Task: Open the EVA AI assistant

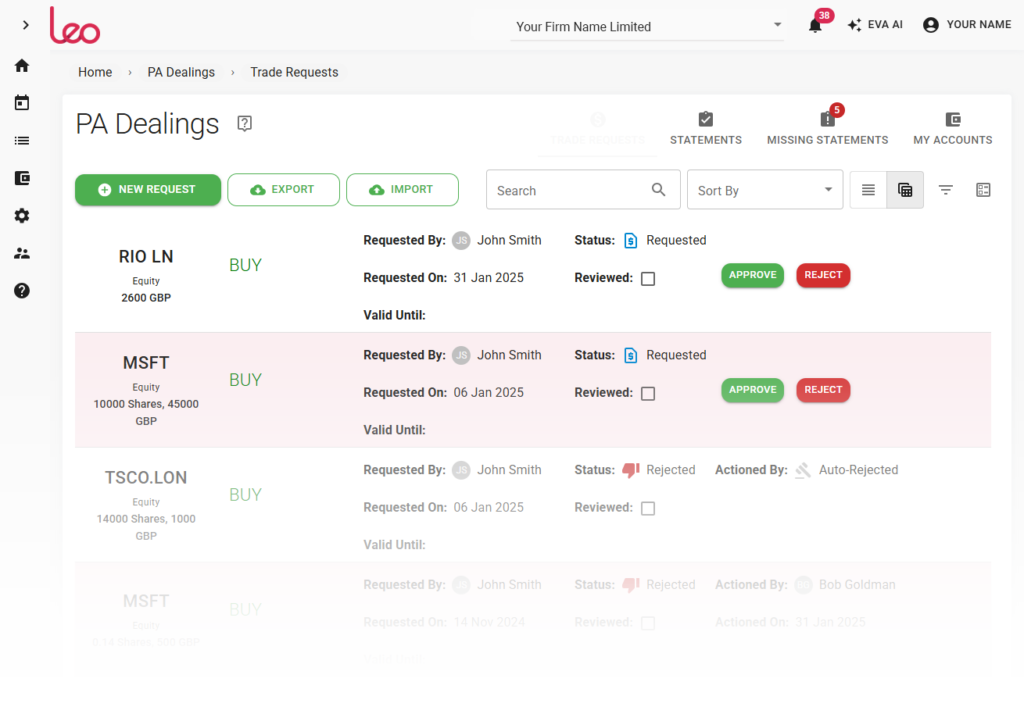Action: click(874, 23)
